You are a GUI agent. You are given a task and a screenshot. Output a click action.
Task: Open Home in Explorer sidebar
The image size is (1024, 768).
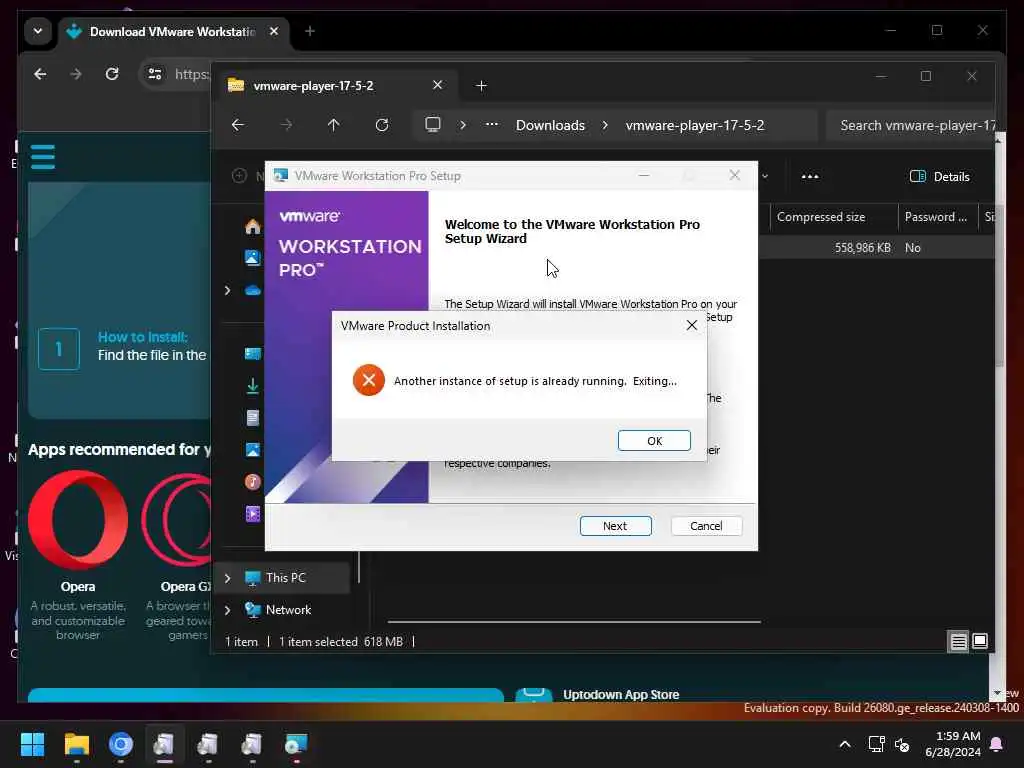tap(253, 227)
